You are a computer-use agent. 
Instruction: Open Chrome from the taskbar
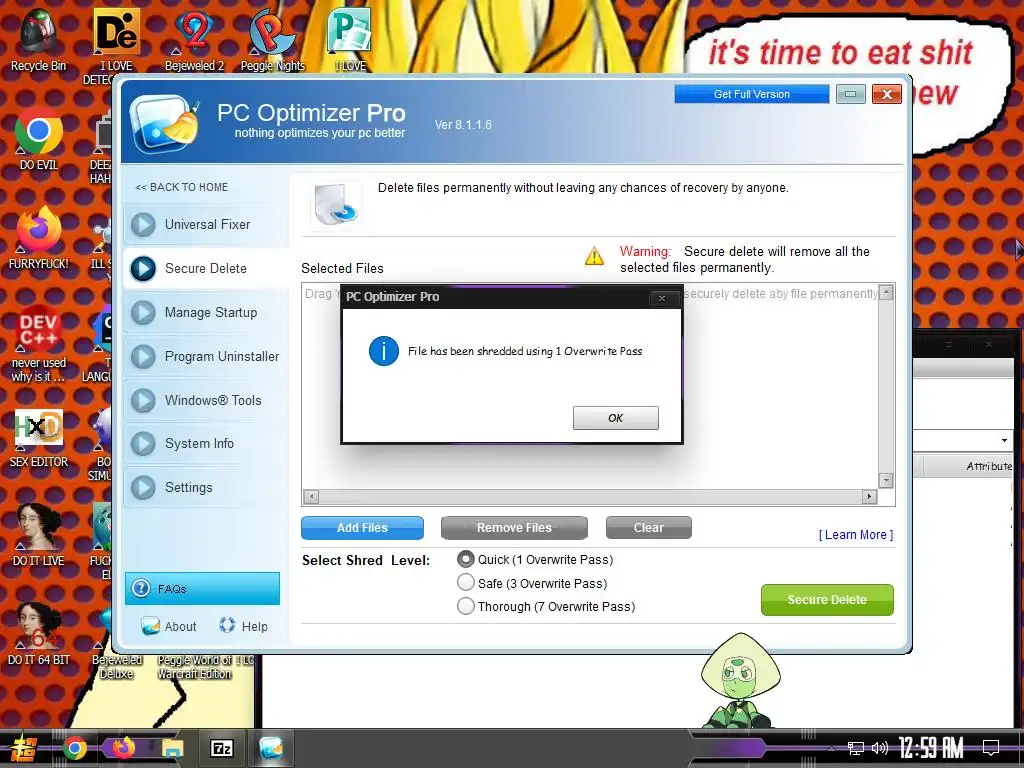click(x=74, y=748)
